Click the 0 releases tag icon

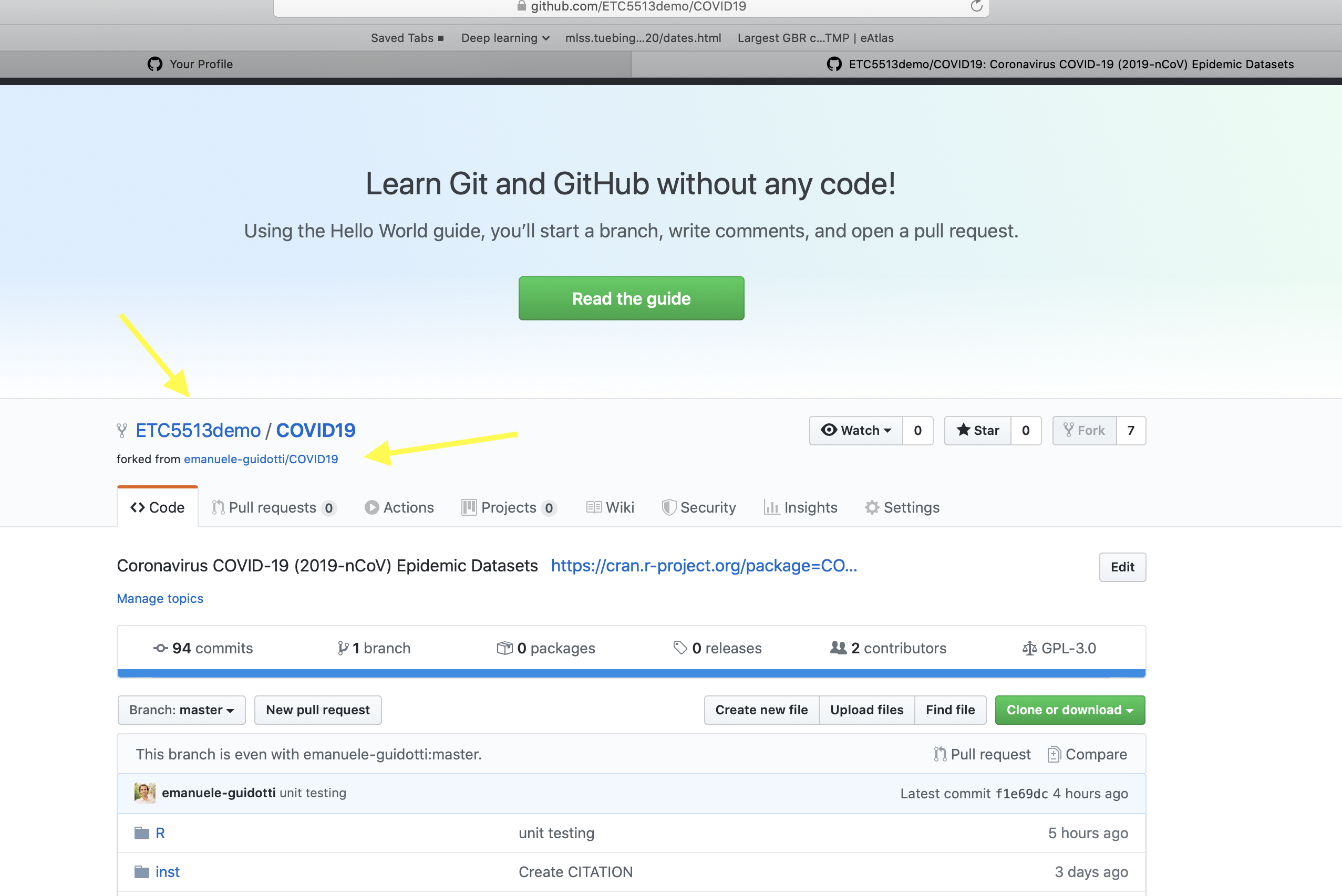[679, 648]
